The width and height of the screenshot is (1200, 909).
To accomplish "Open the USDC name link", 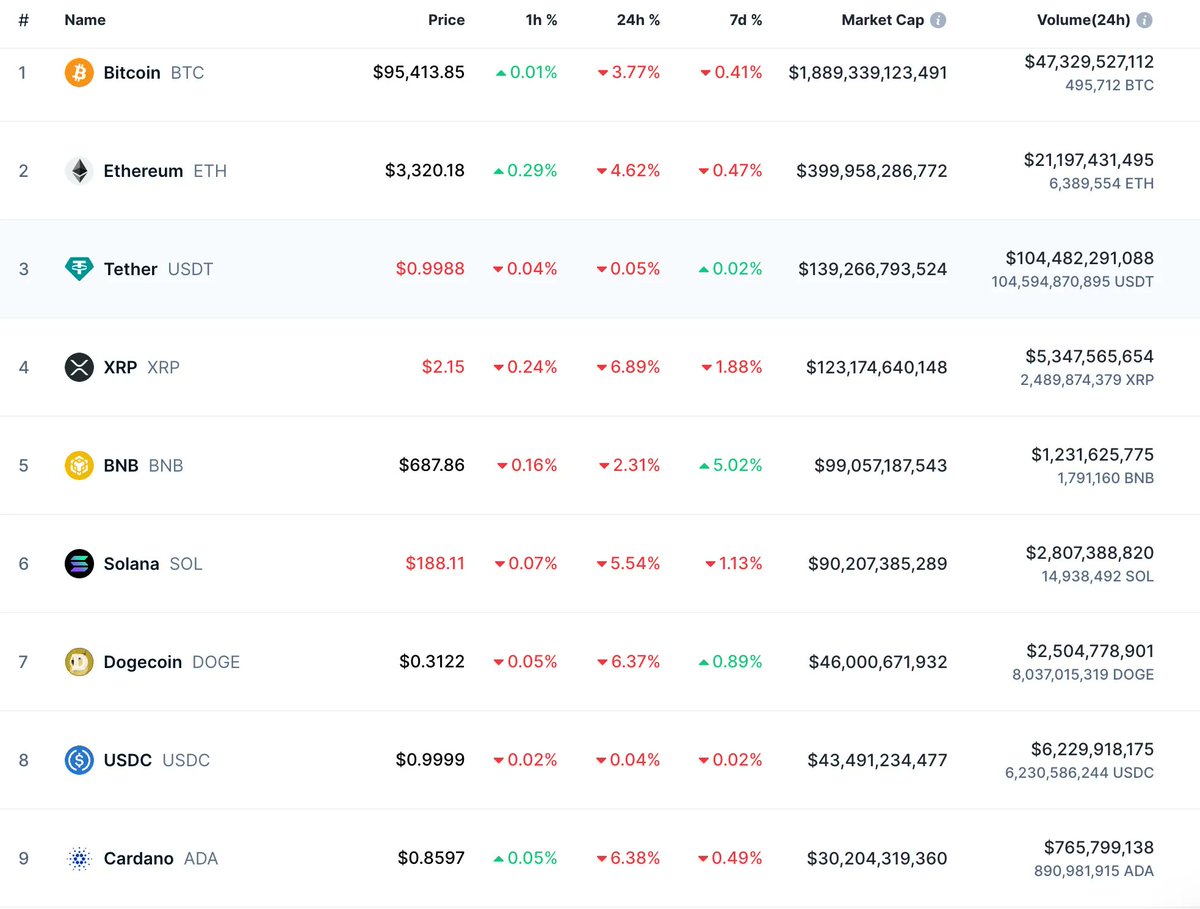I will click(x=128, y=760).
